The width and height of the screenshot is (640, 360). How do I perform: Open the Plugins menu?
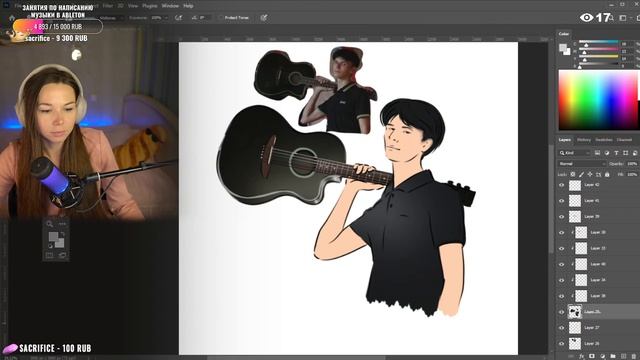pyautogui.click(x=150, y=6)
